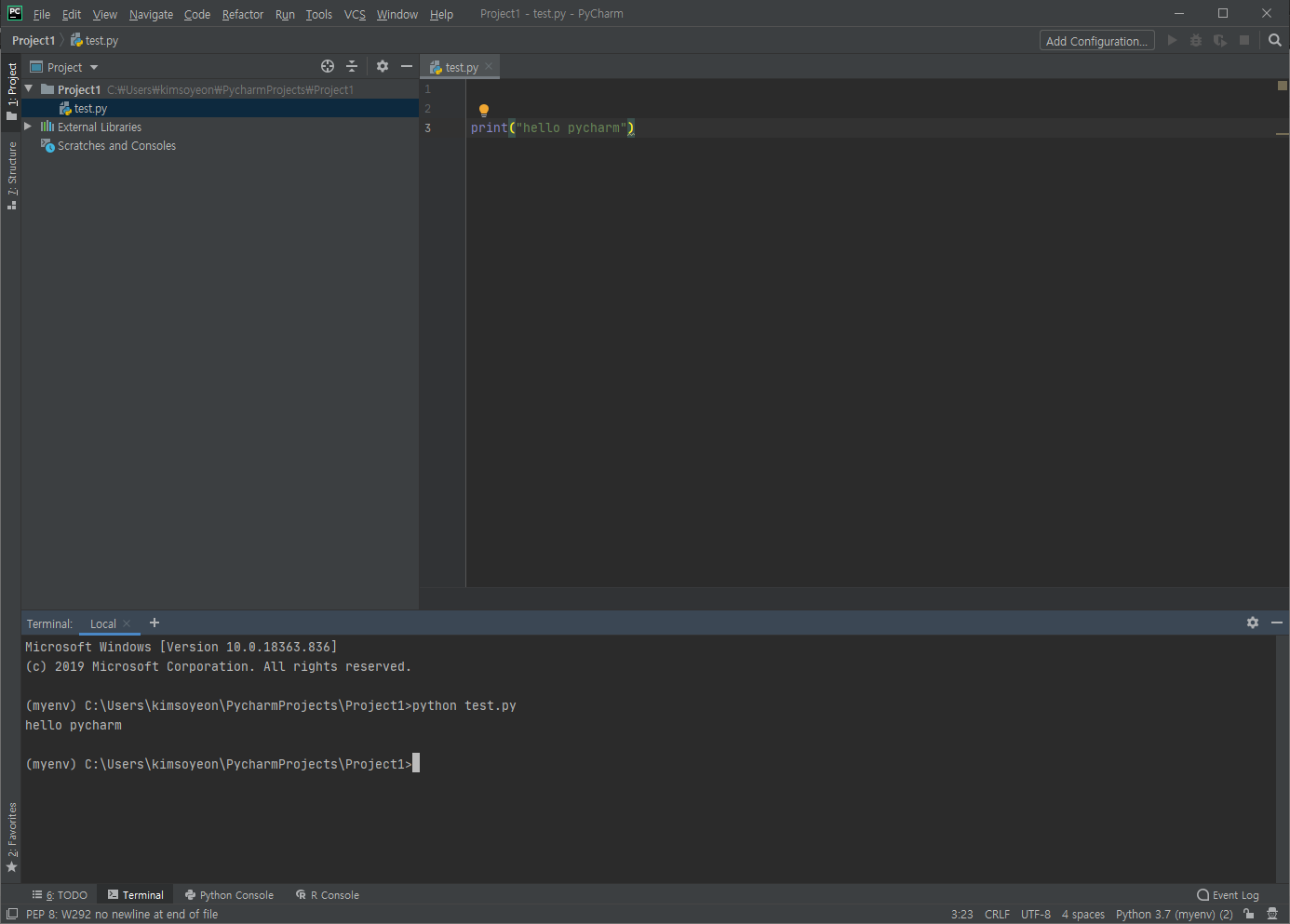Screen dimensions: 1290x924
Task: Click the terminal vertical scrollbar
Action: (x=1283, y=758)
